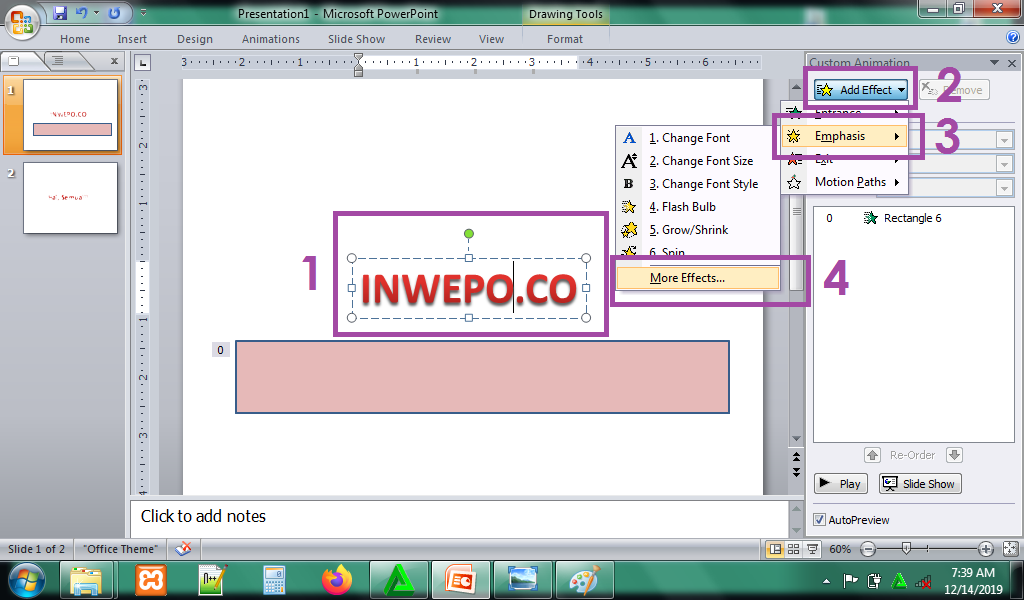
Task: Open the Review ribbon tab
Action: [x=433, y=39]
